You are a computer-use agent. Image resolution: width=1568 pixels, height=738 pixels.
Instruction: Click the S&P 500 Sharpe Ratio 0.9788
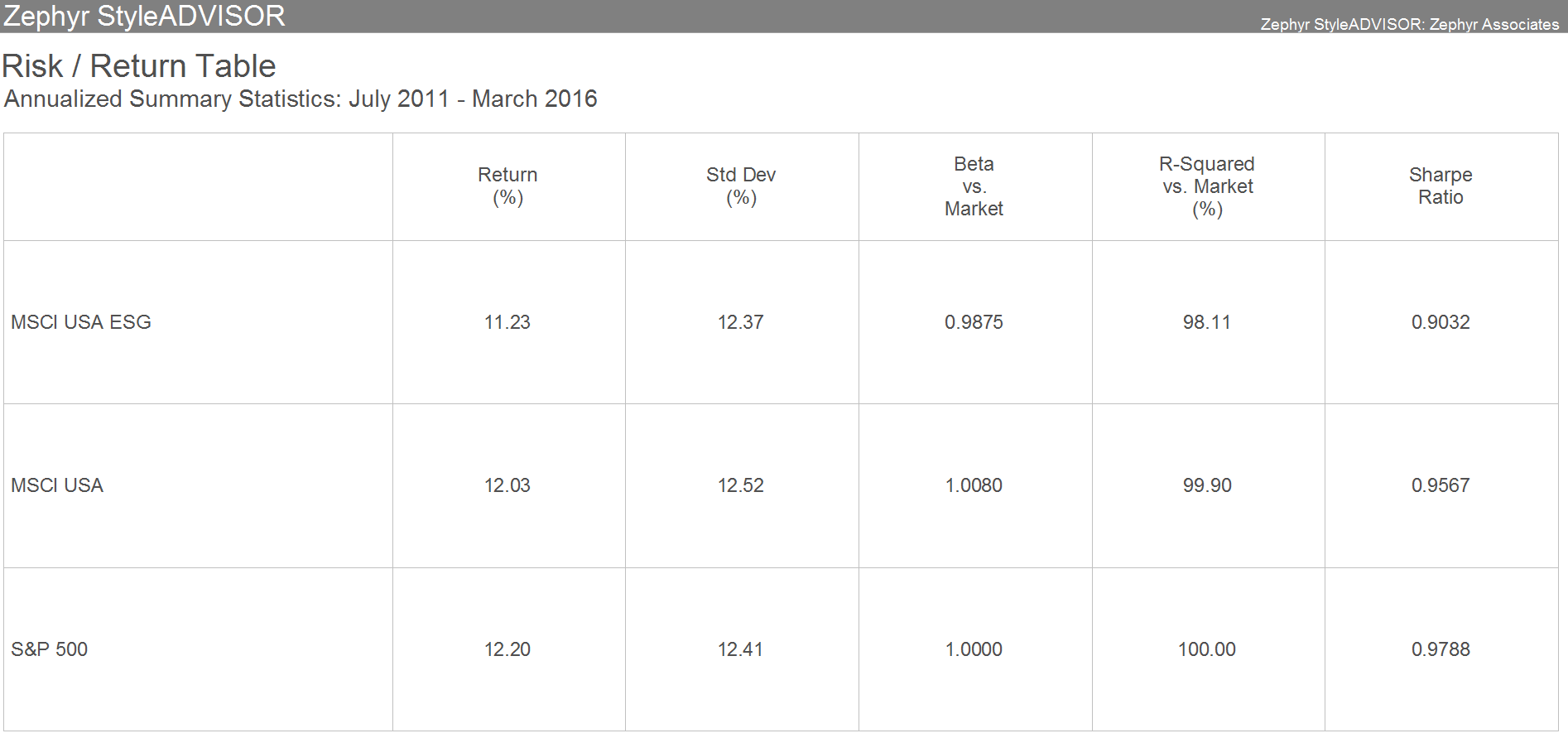pos(1441,649)
